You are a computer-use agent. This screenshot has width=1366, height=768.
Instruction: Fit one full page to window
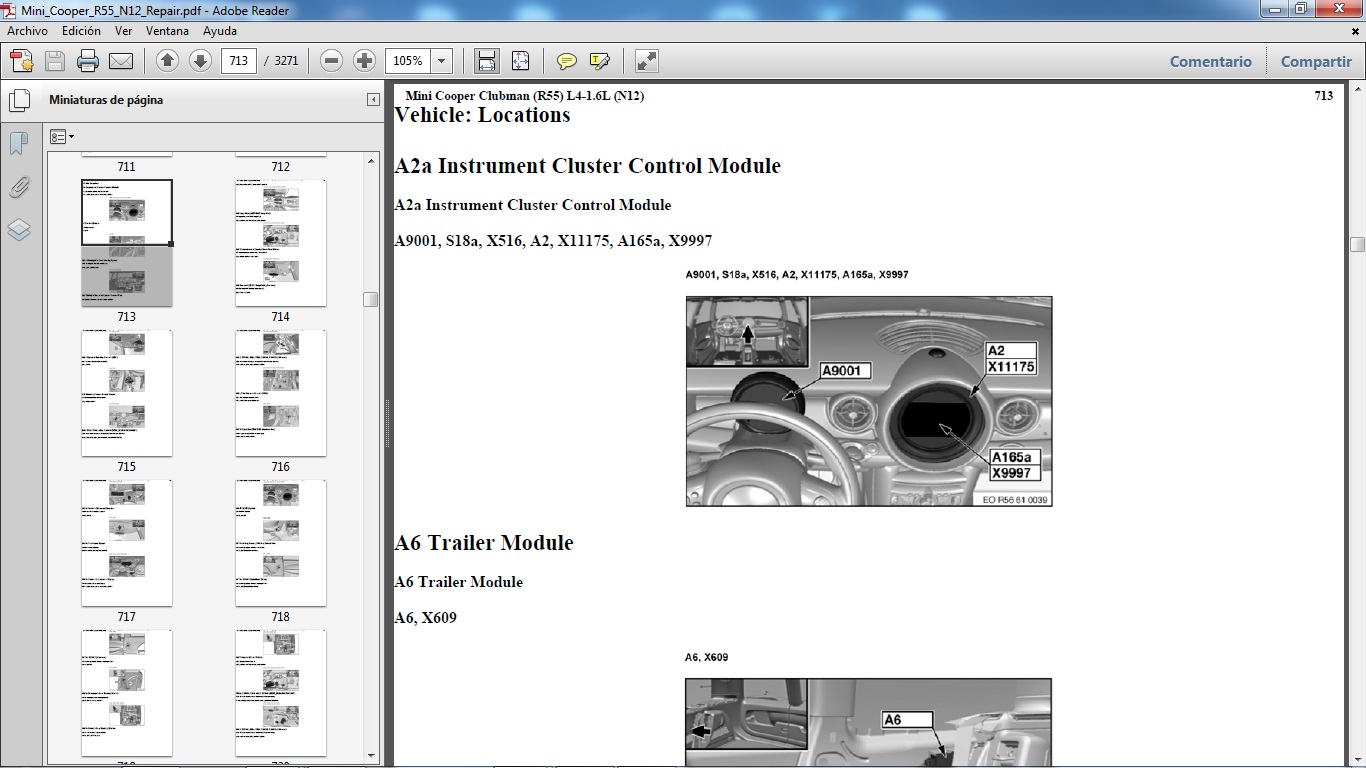(520, 61)
